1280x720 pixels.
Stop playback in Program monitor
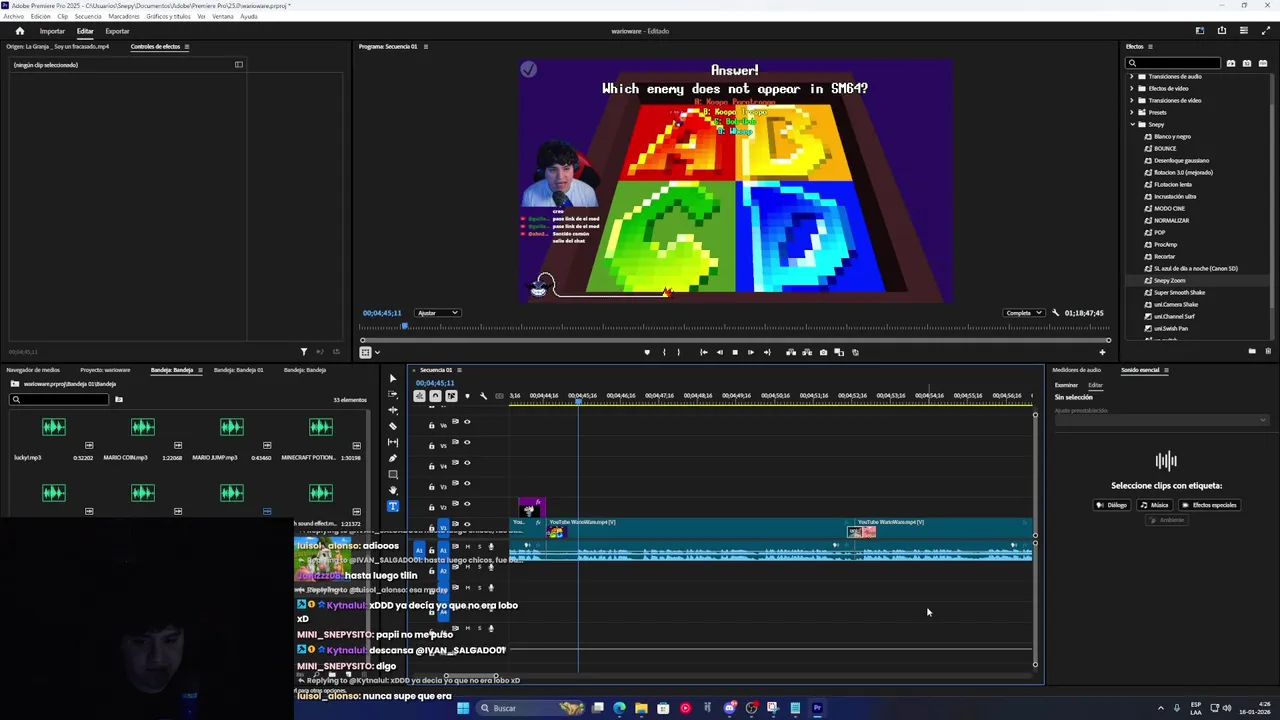click(x=735, y=352)
